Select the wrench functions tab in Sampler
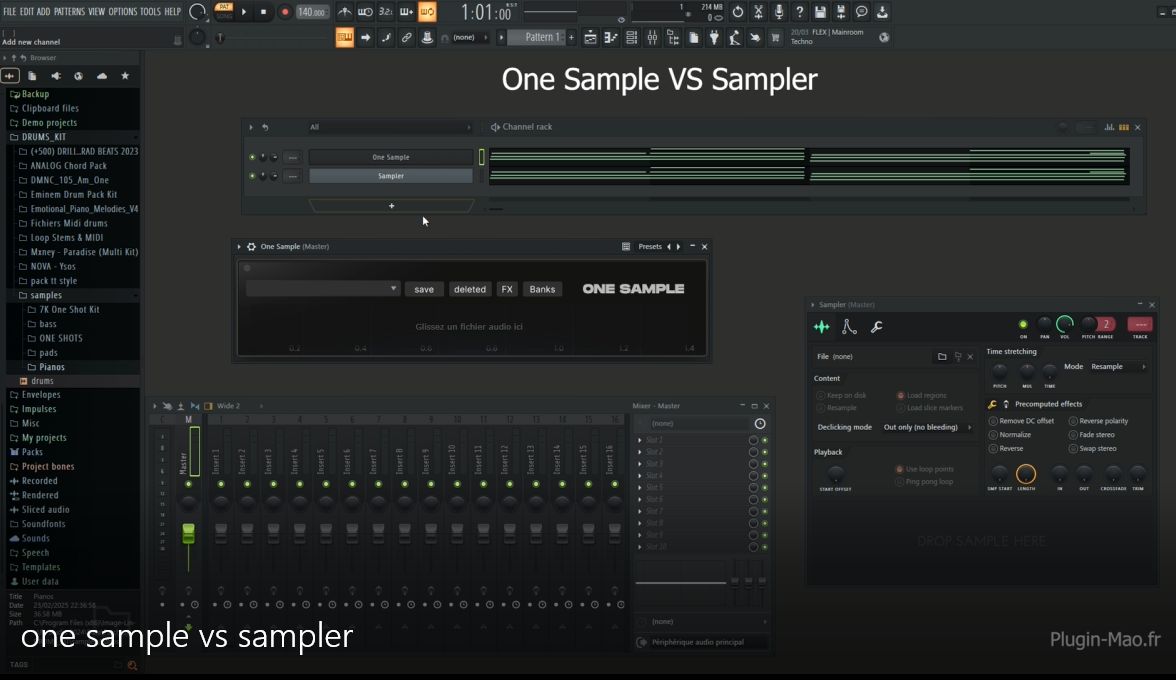 (x=877, y=327)
